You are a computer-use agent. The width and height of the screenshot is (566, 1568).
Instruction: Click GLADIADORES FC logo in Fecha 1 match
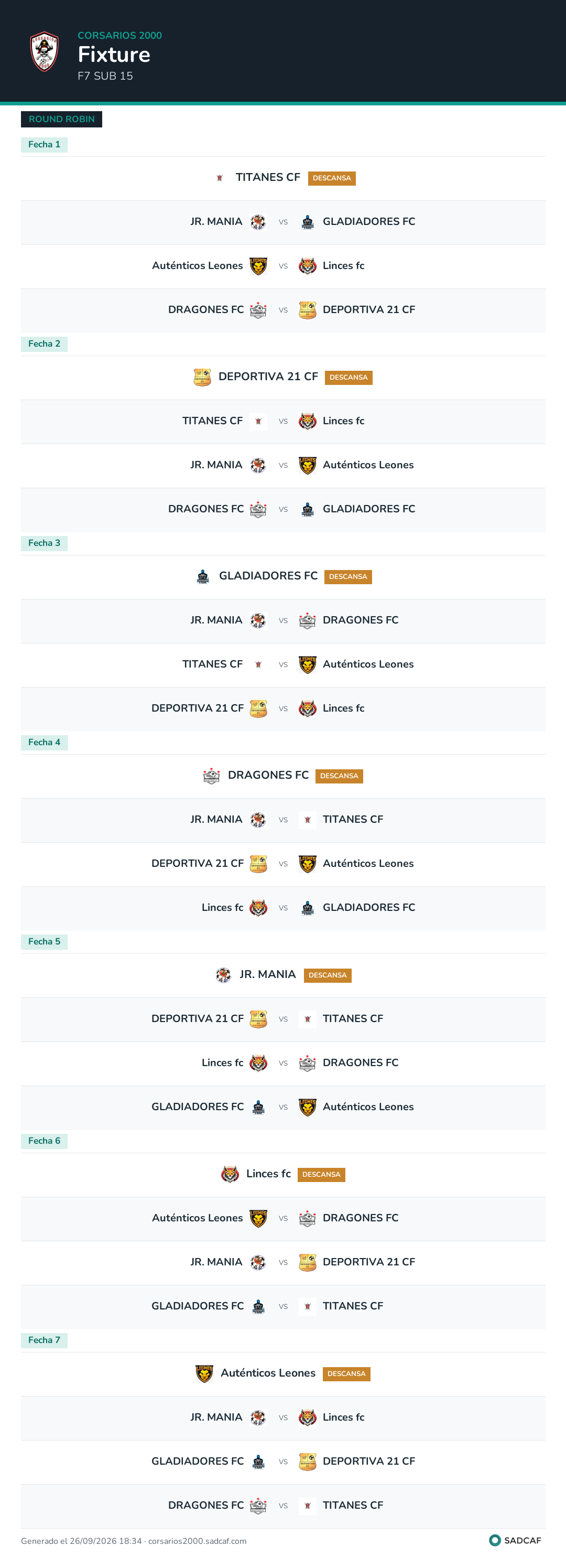click(307, 222)
